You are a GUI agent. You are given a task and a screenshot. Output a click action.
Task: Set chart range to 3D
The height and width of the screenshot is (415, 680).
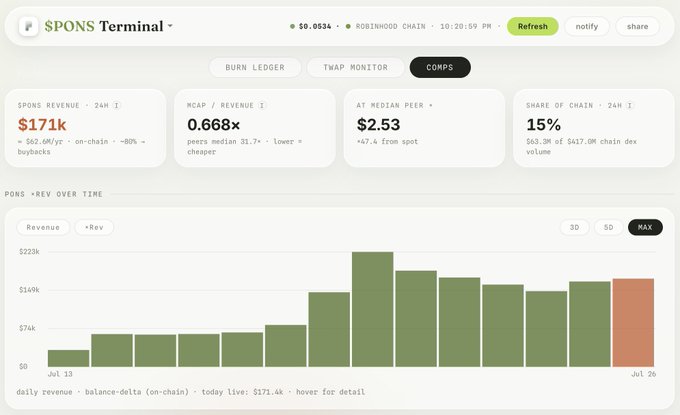tap(575, 227)
